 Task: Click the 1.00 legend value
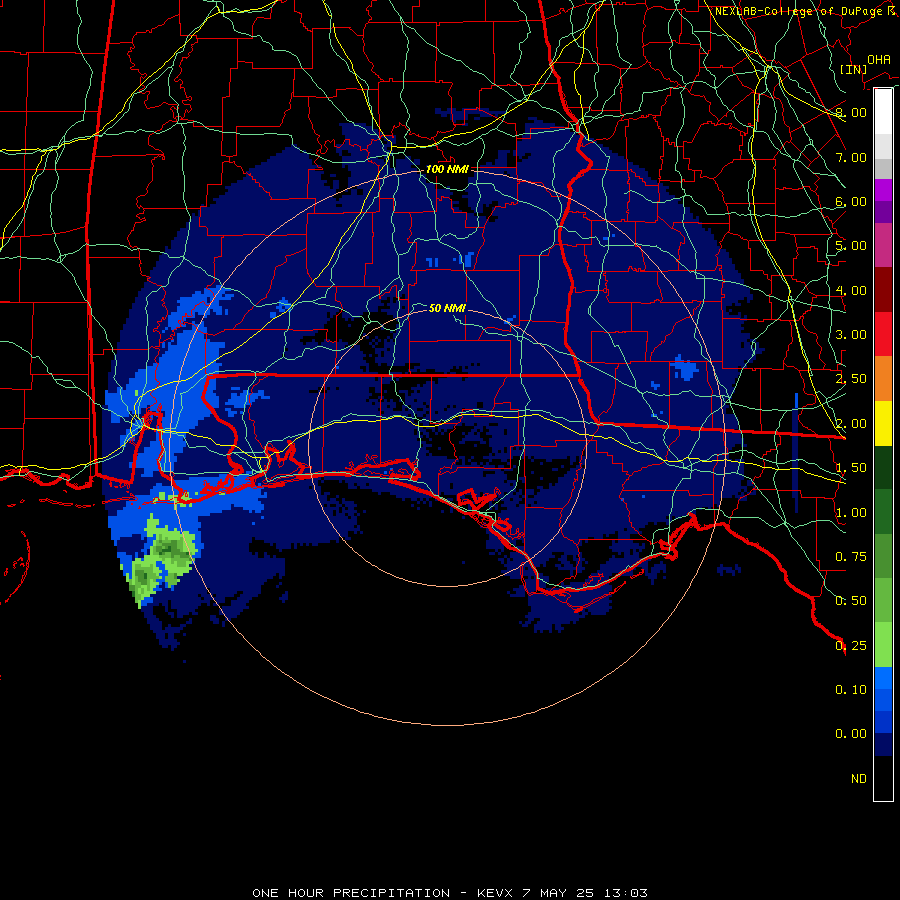851,513
